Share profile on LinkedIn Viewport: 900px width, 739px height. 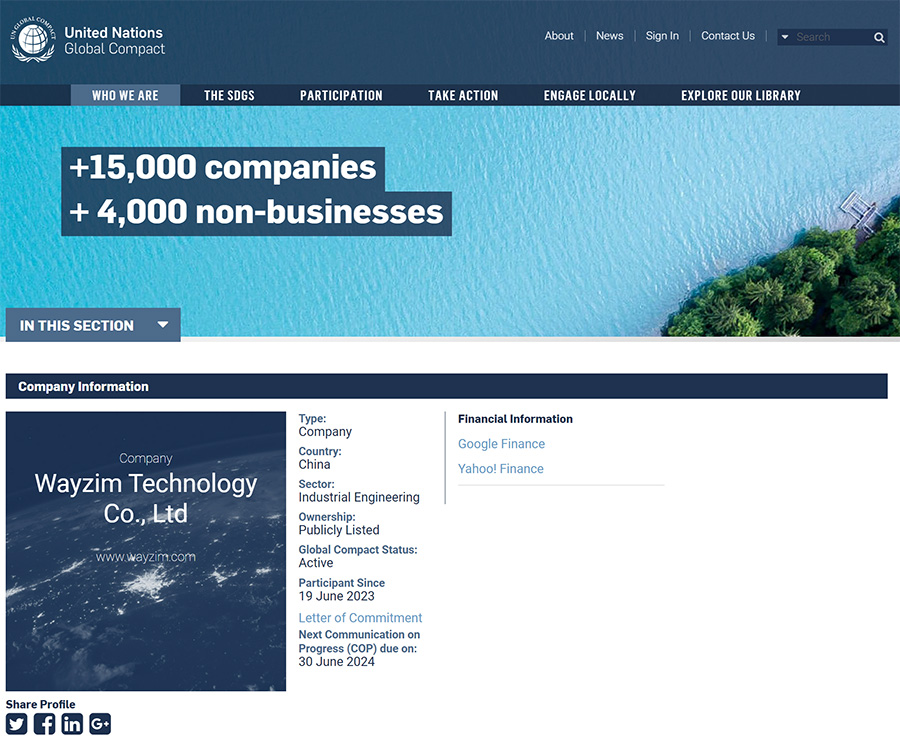pyautogui.click(x=72, y=724)
